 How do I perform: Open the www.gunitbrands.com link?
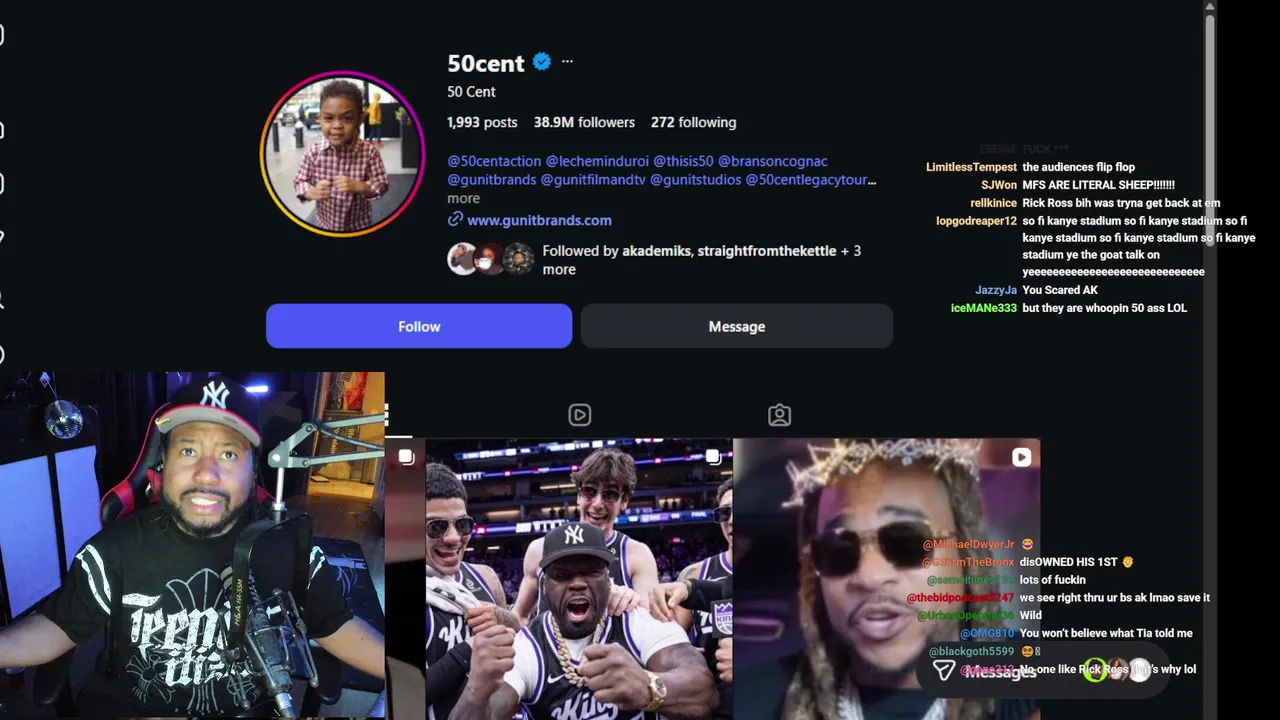point(539,220)
